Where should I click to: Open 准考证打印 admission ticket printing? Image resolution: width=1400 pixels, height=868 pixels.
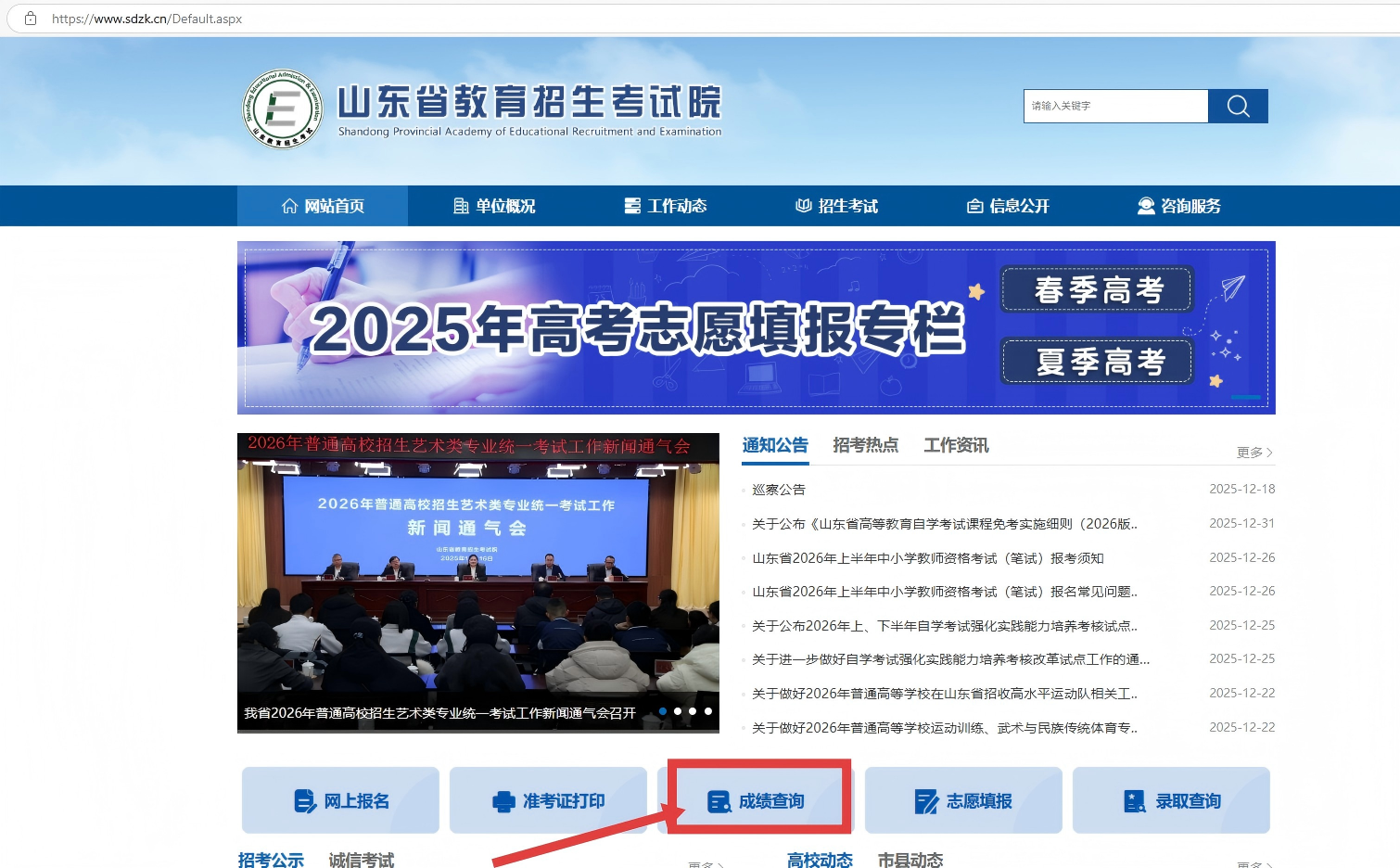click(x=548, y=800)
